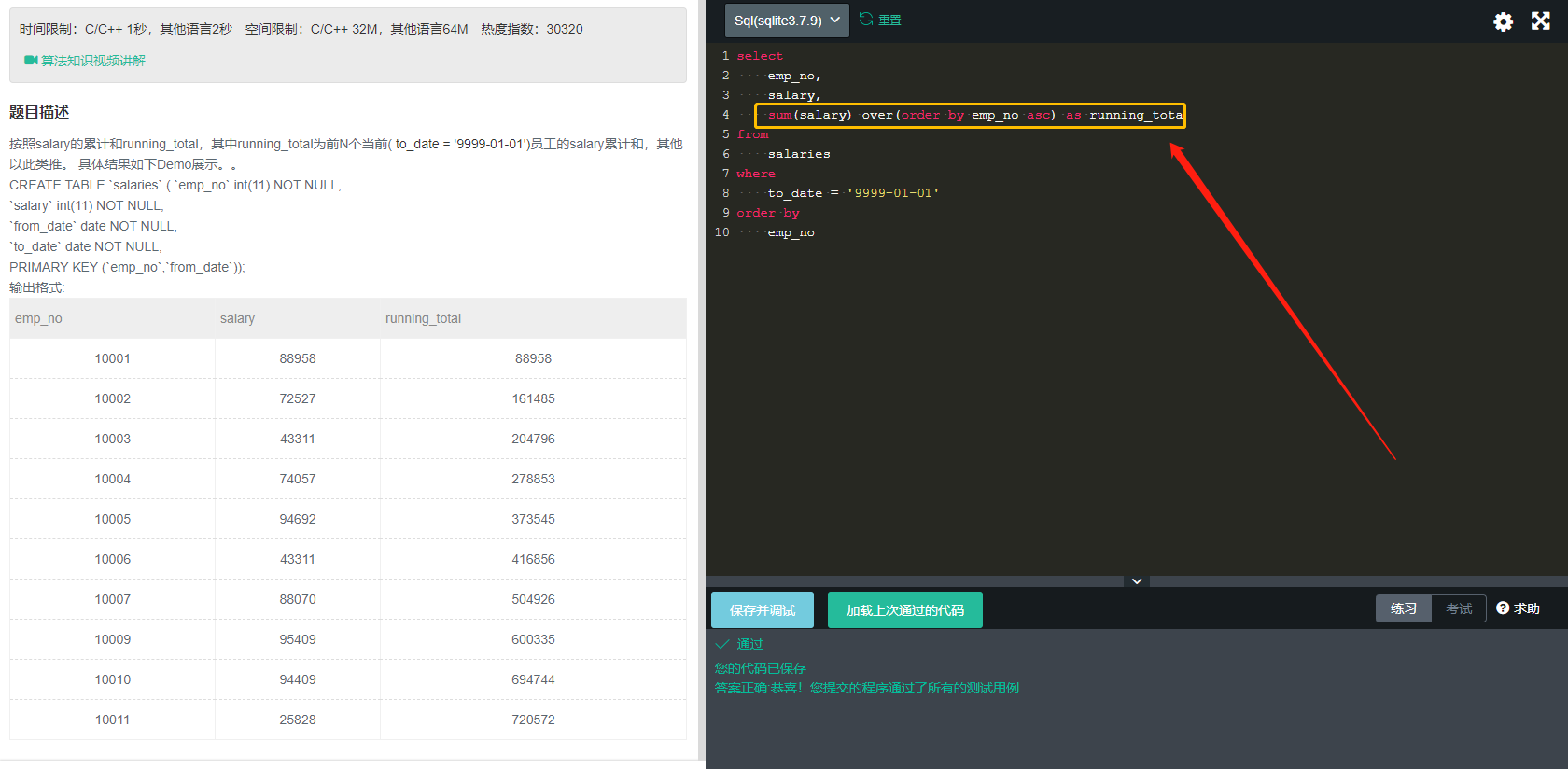Click the table cell 10010
The height and width of the screenshot is (769, 1568).
point(112,679)
